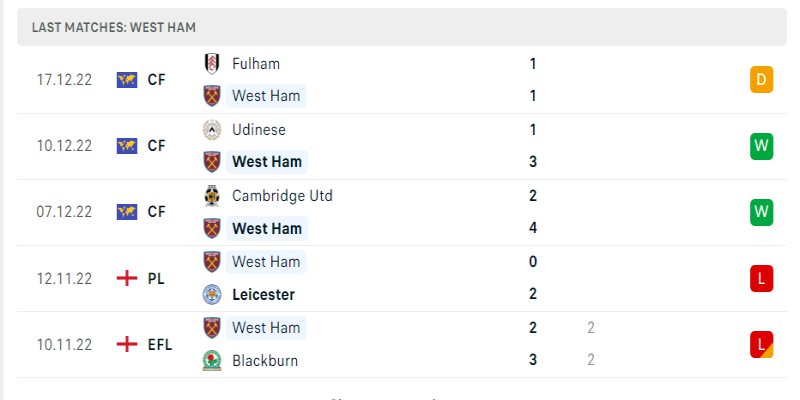The width and height of the screenshot is (800, 400).
Task: Open the Blackburn team link
Action: tap(264, 360)
